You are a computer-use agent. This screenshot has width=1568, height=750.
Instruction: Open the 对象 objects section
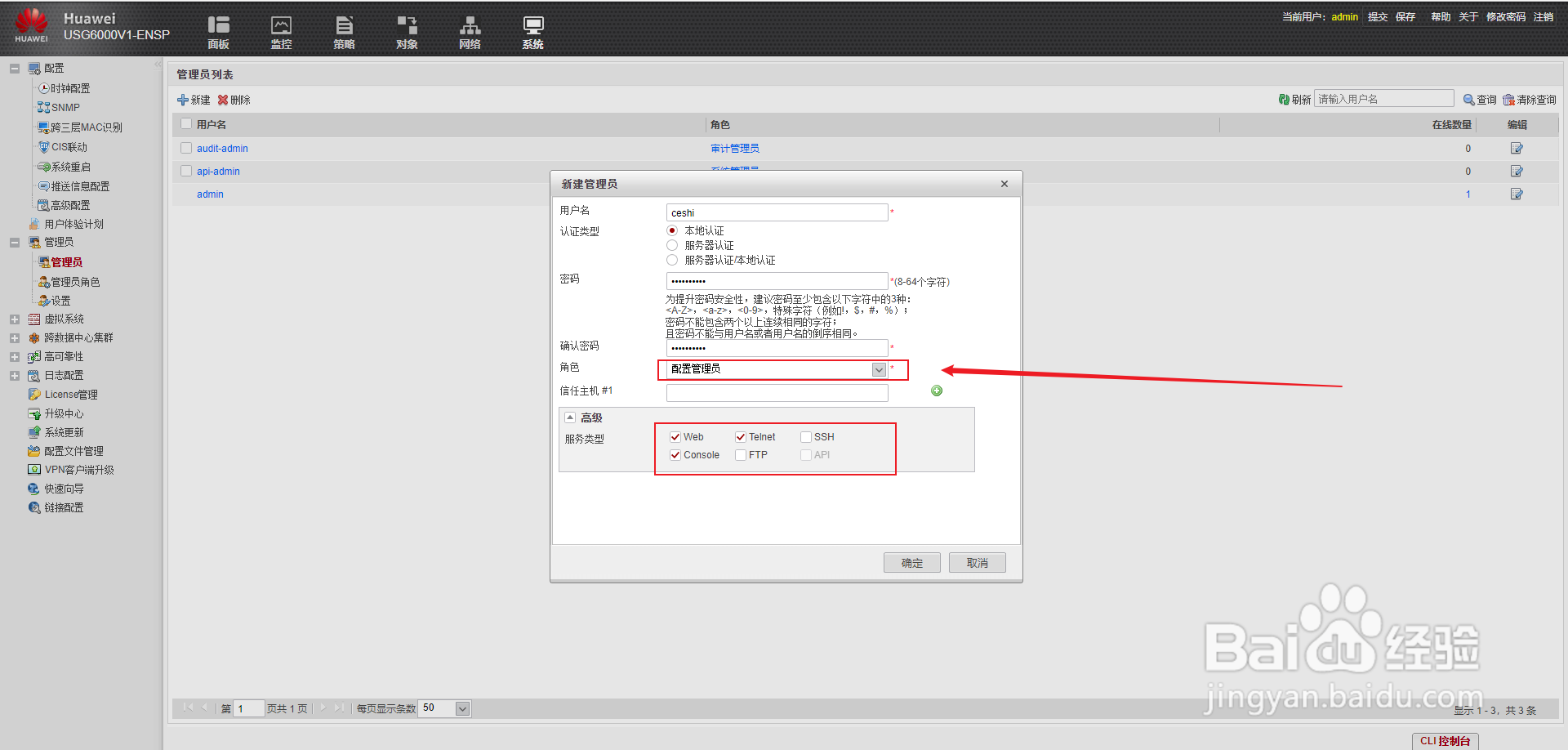pos(407,31)
